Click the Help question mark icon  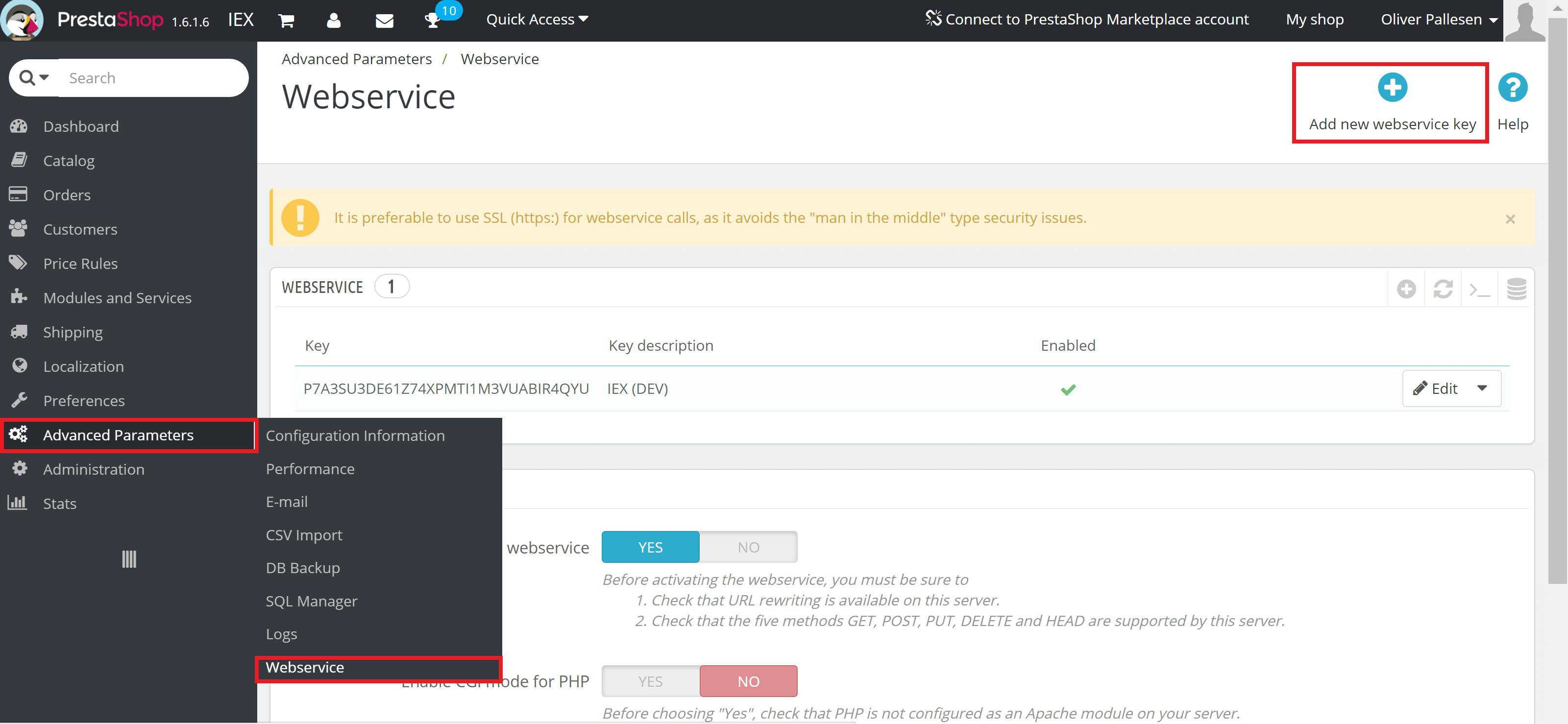pyautogui.click(x=1513, y=88)
